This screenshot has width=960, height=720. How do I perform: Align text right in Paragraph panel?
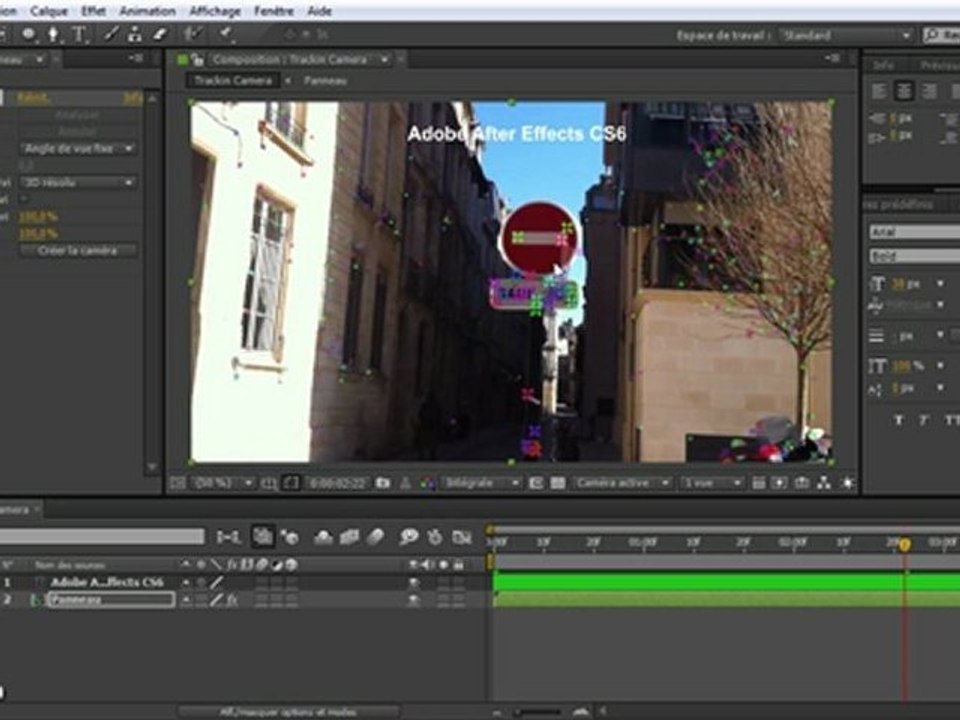click(x=929, y=91)
